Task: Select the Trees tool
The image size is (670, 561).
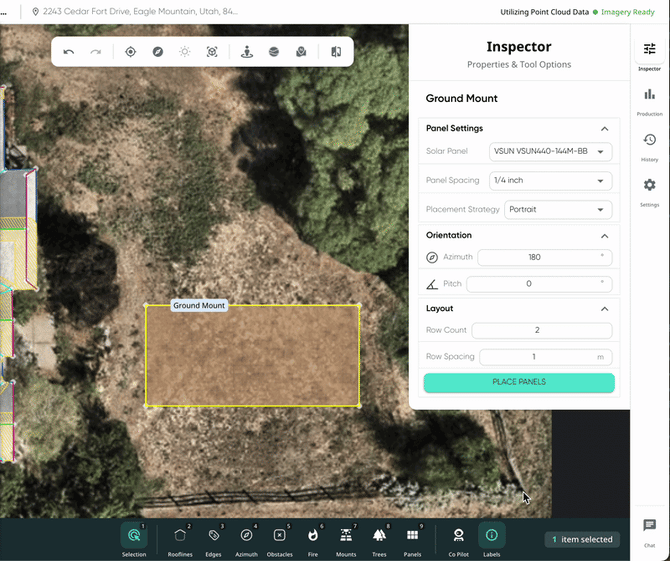Action: pos(379,537)
